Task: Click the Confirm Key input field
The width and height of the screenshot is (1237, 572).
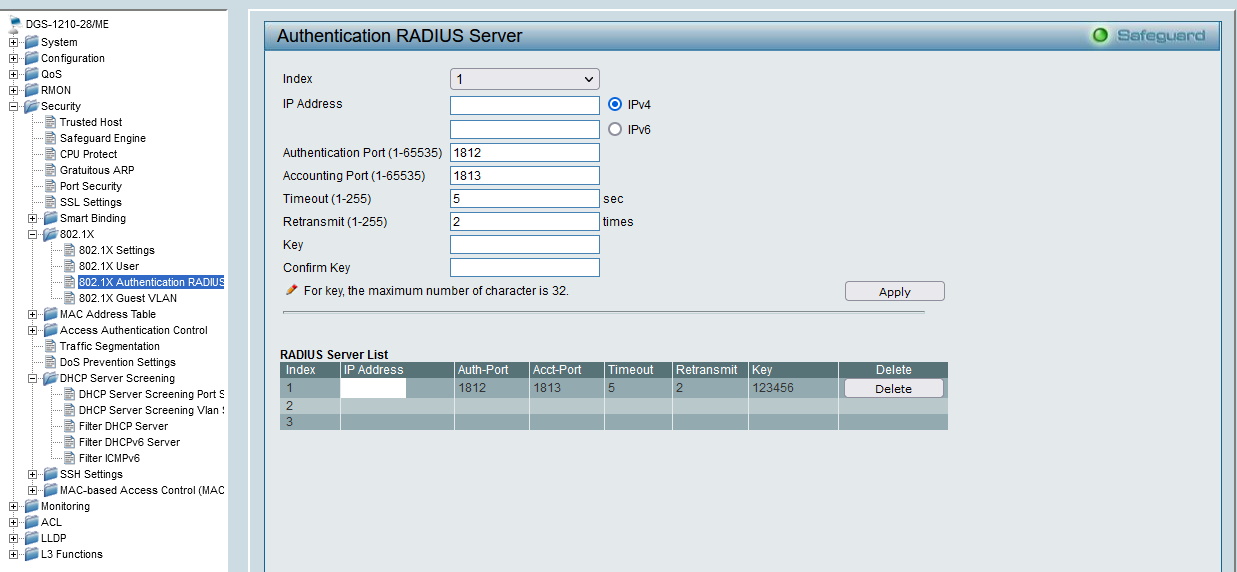Action: tap(524, 267)
